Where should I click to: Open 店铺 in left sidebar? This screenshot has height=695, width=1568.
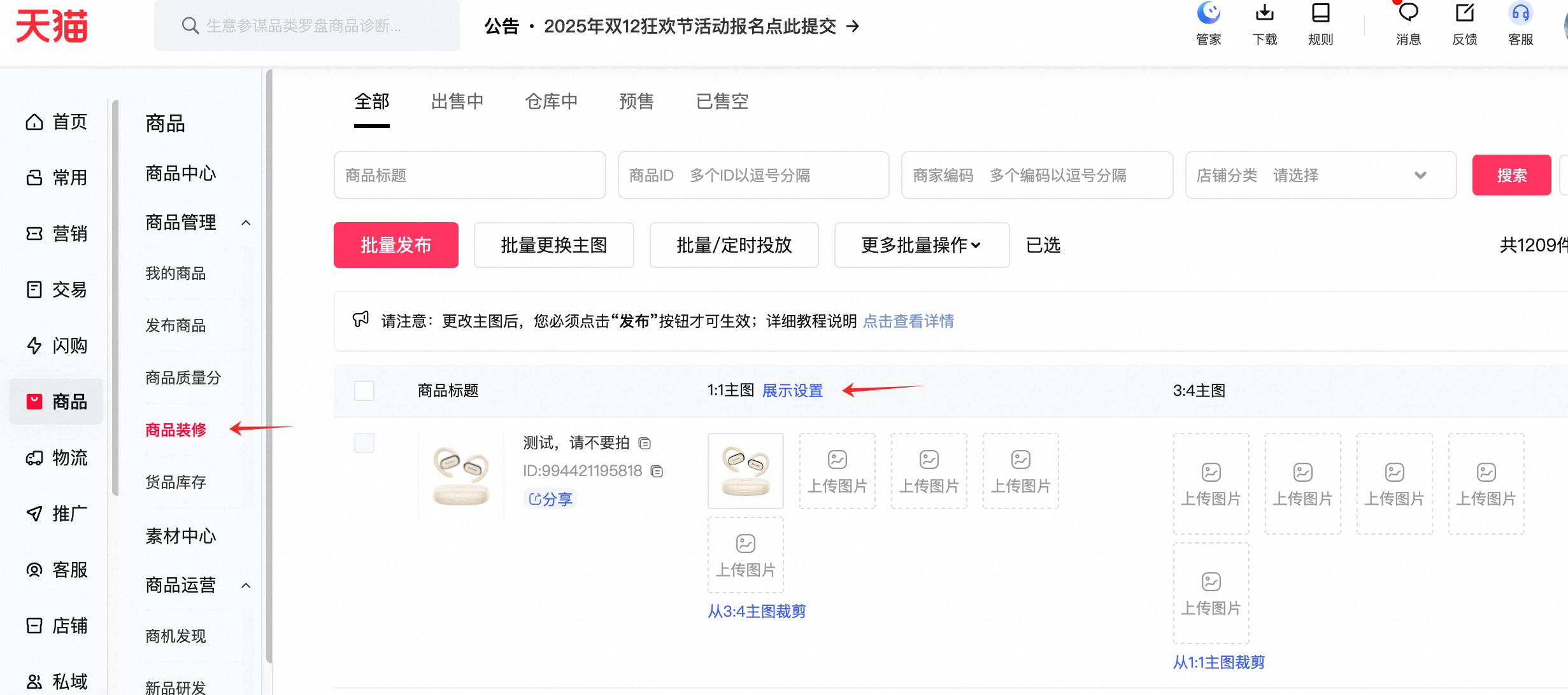tap(56, 626)
